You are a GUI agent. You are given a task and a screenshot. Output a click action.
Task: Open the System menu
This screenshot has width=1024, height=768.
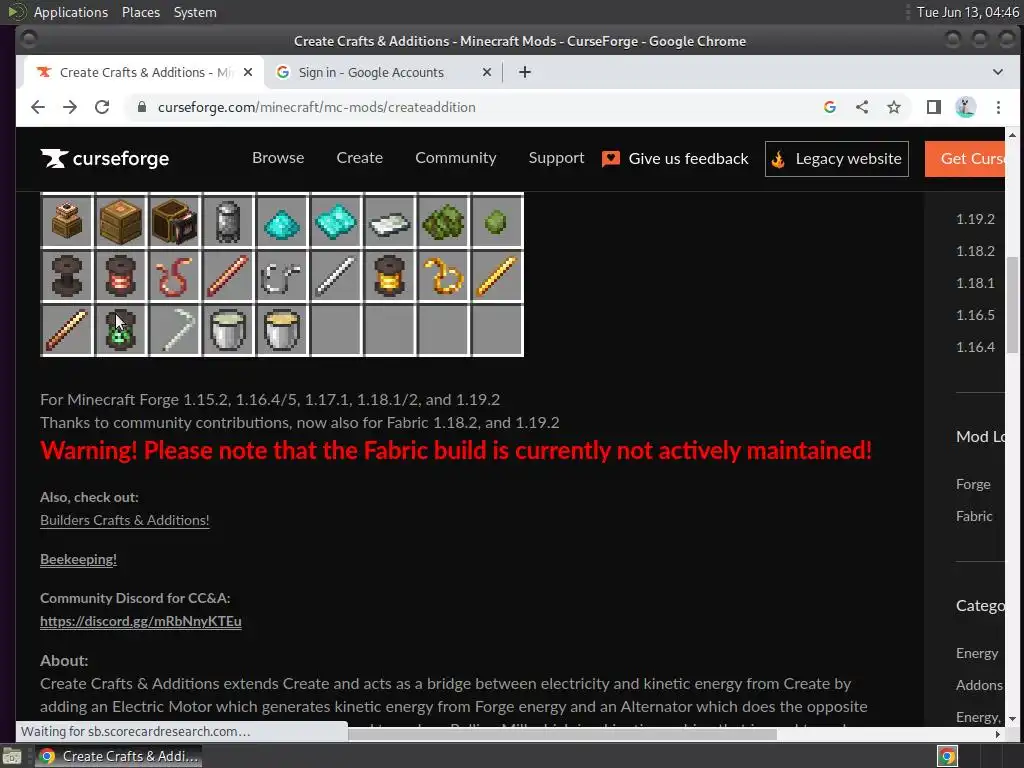(195, 12)
